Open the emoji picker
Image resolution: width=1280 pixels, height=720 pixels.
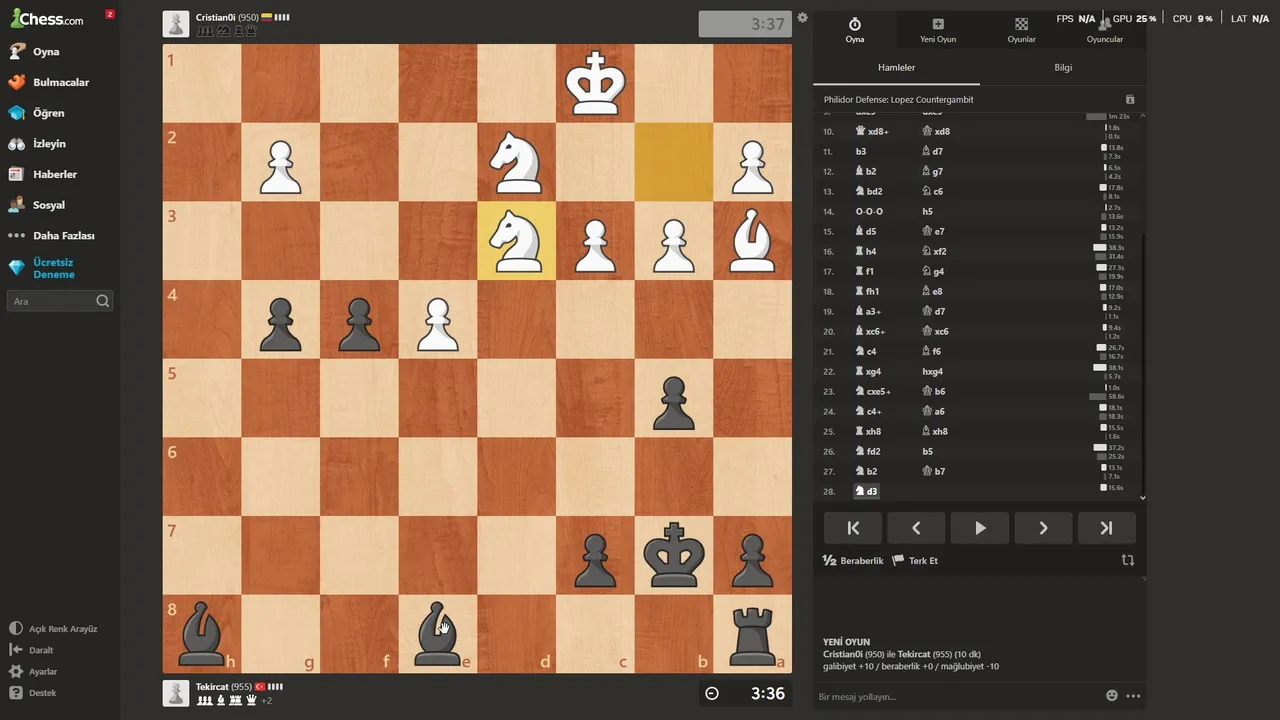[x=1112, y=696]
